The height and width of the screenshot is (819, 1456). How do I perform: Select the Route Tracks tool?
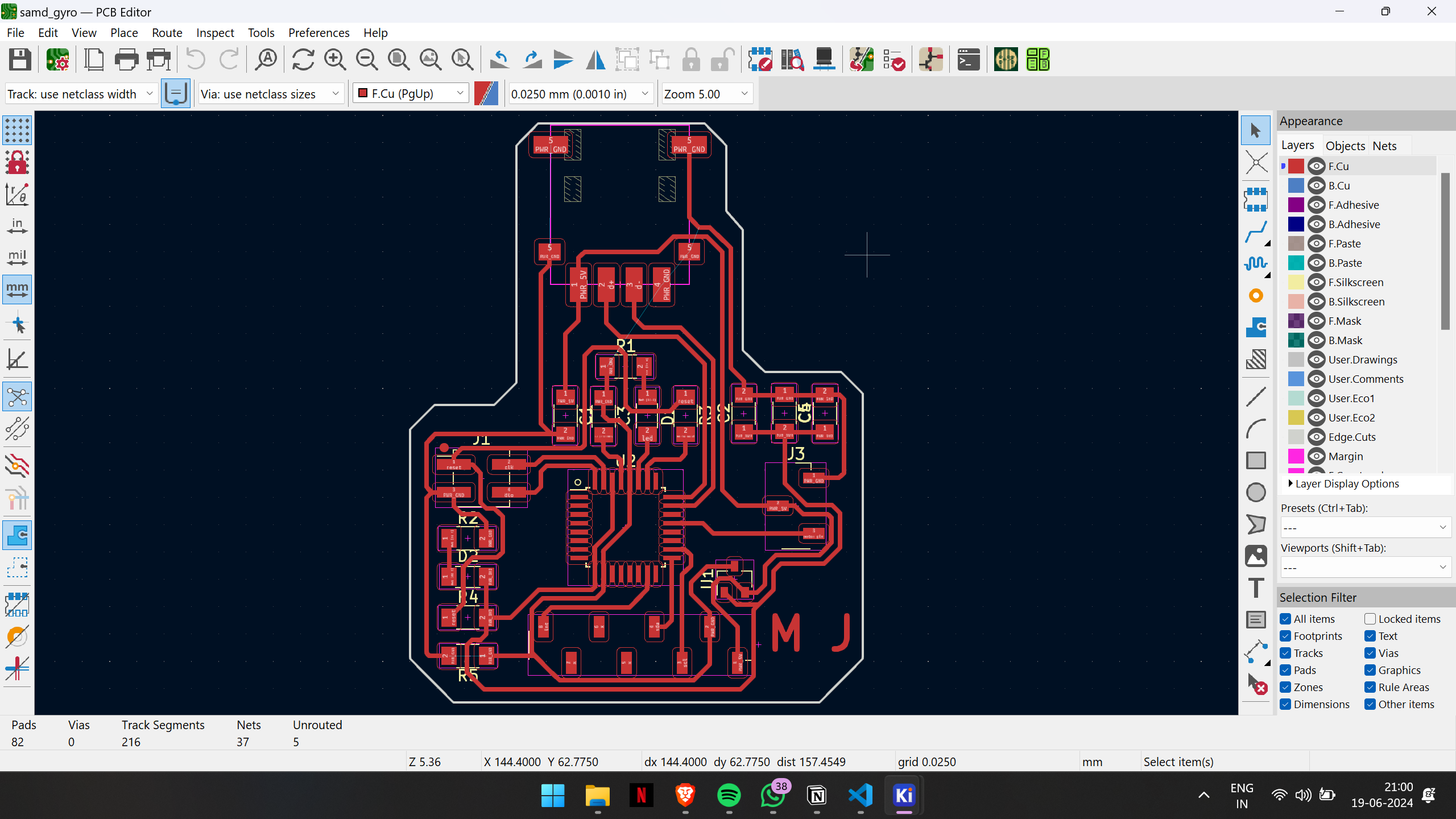tap(1256, 232)
